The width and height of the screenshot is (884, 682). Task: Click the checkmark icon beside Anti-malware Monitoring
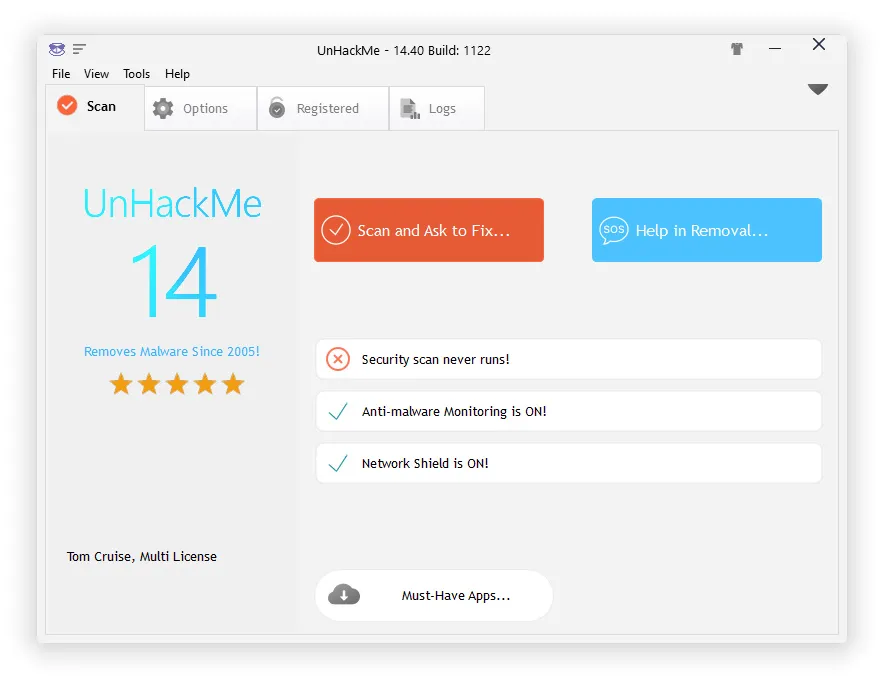(x=338, y=411)
